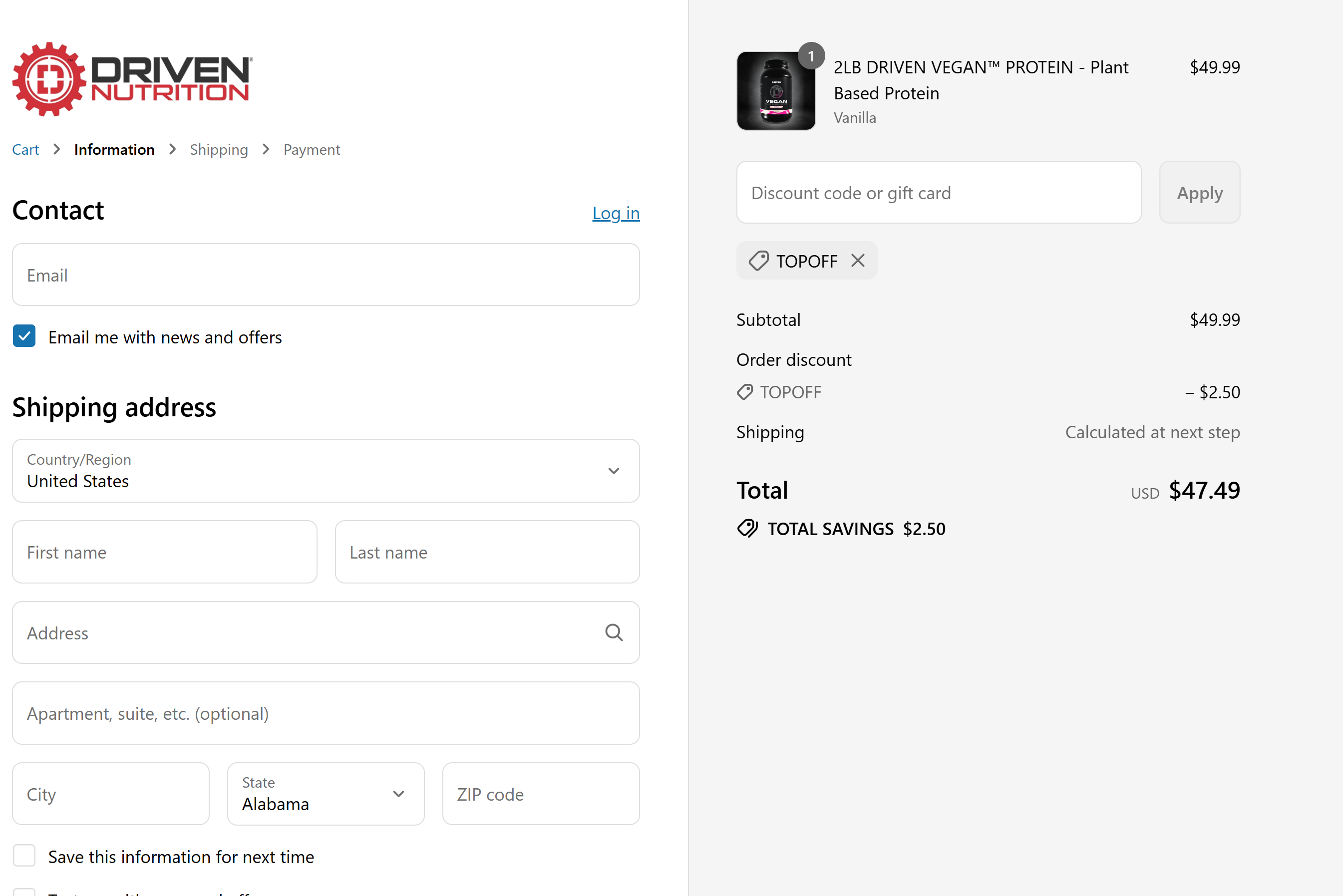The image size is (1343, 896).
Task: Remove the TOPOFF discount code
Action: coord(857,261)
